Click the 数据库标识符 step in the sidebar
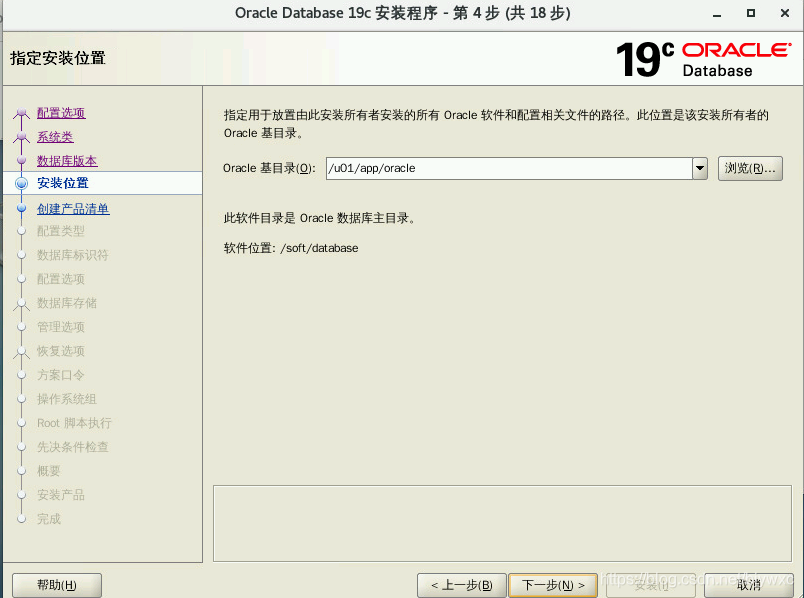The image size is (804, 598). click(72, 255)
